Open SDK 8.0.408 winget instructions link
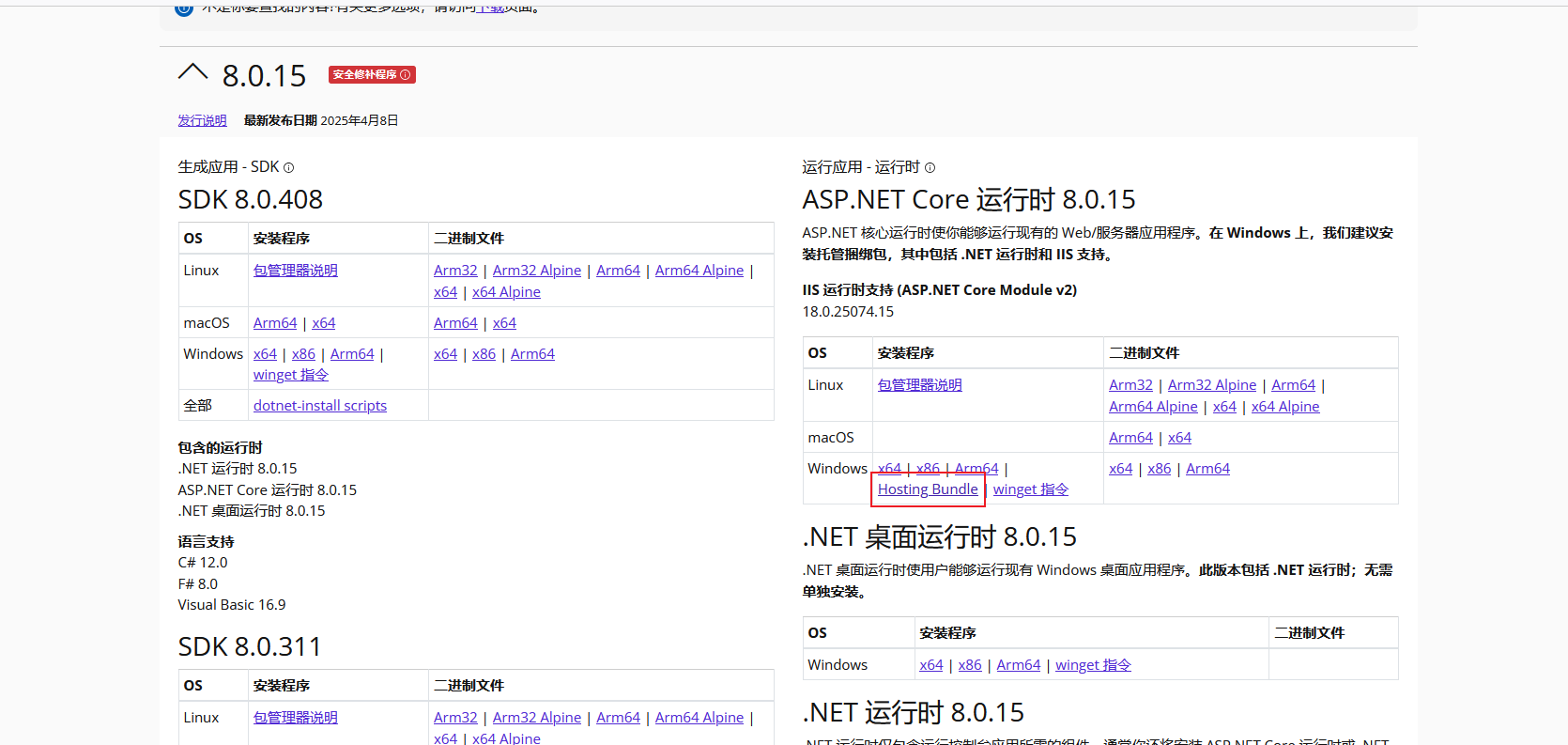 click(290, 375)
